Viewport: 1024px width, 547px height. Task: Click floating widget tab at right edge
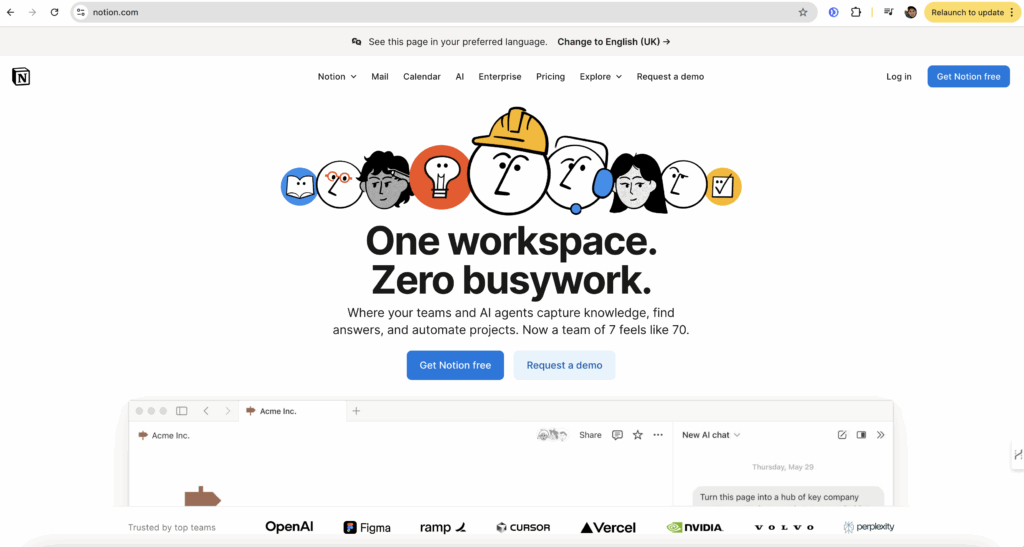click(1017, 455)
